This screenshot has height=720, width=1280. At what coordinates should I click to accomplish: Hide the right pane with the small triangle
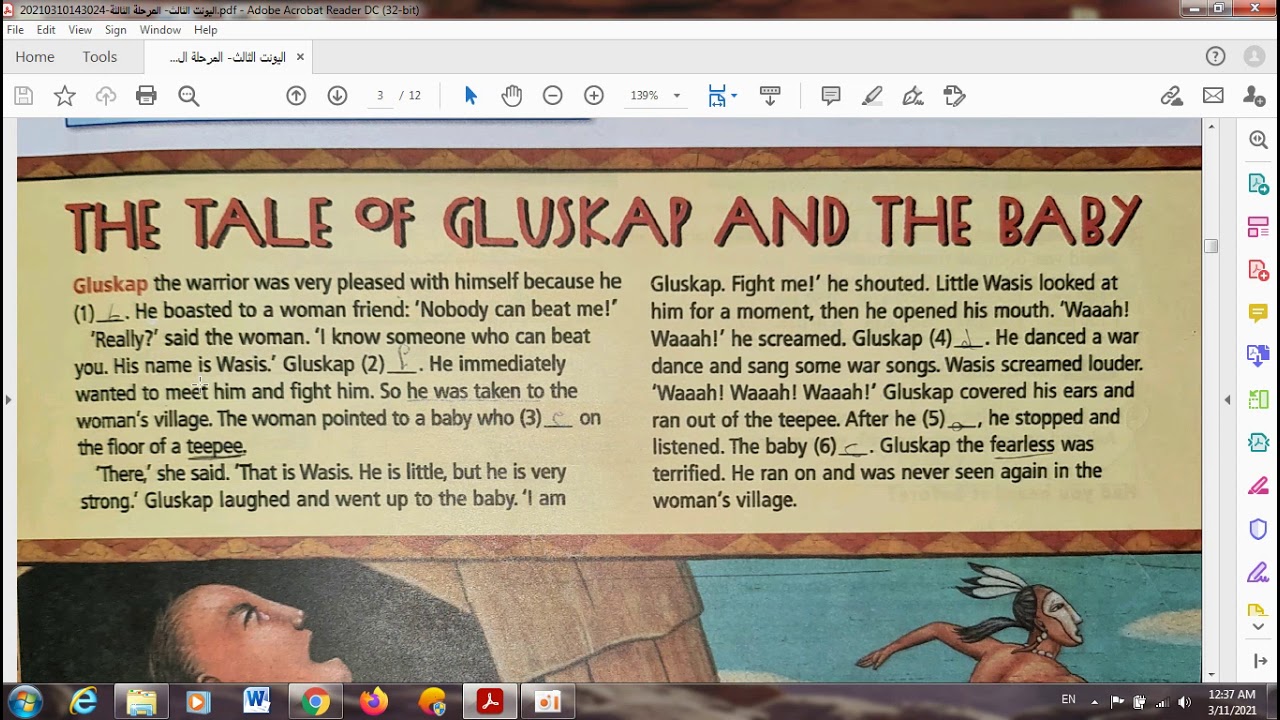tap(1228, 400)
